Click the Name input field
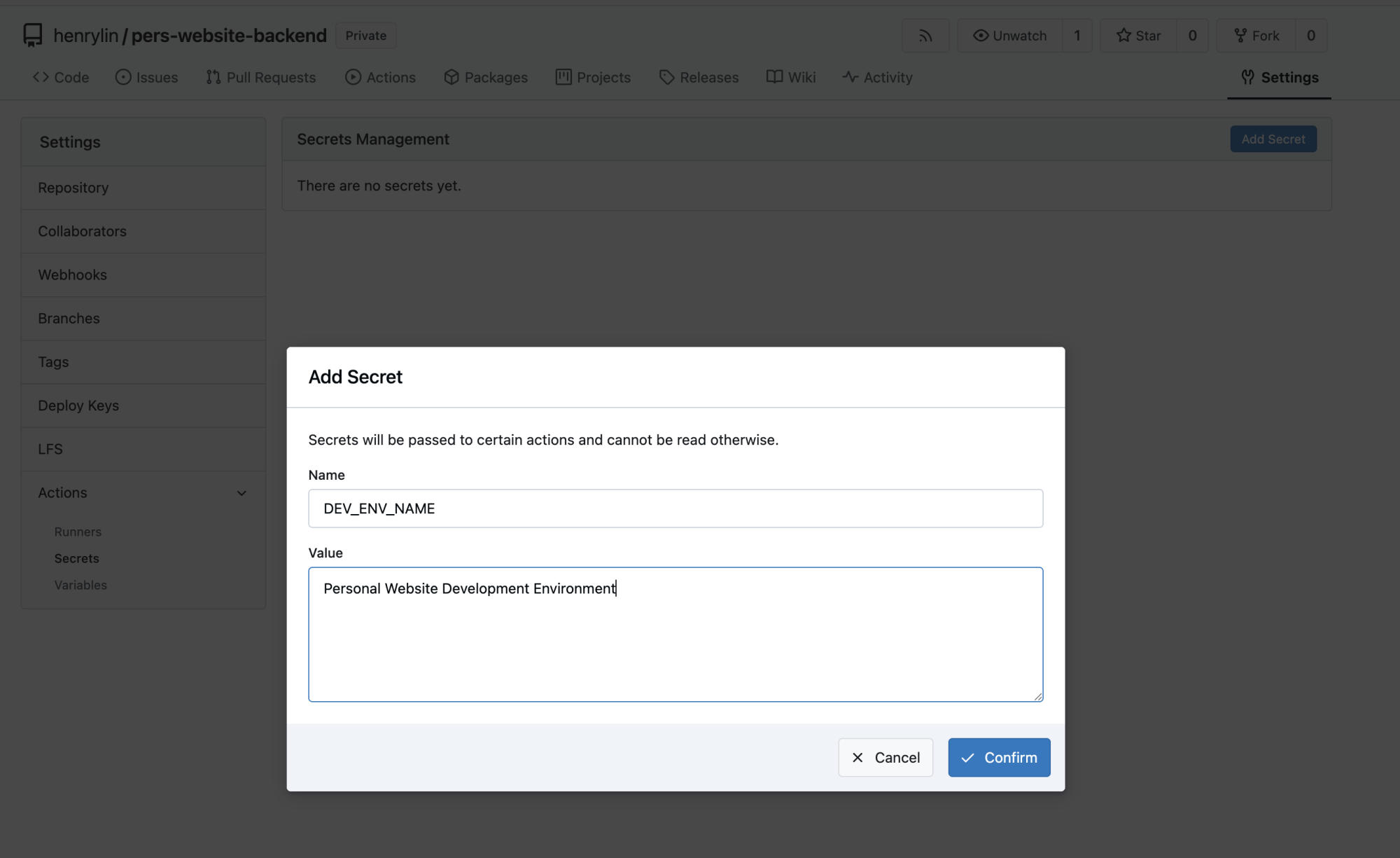The height and width of the screenshot is (858, 1400). click(x=675, y=508)
